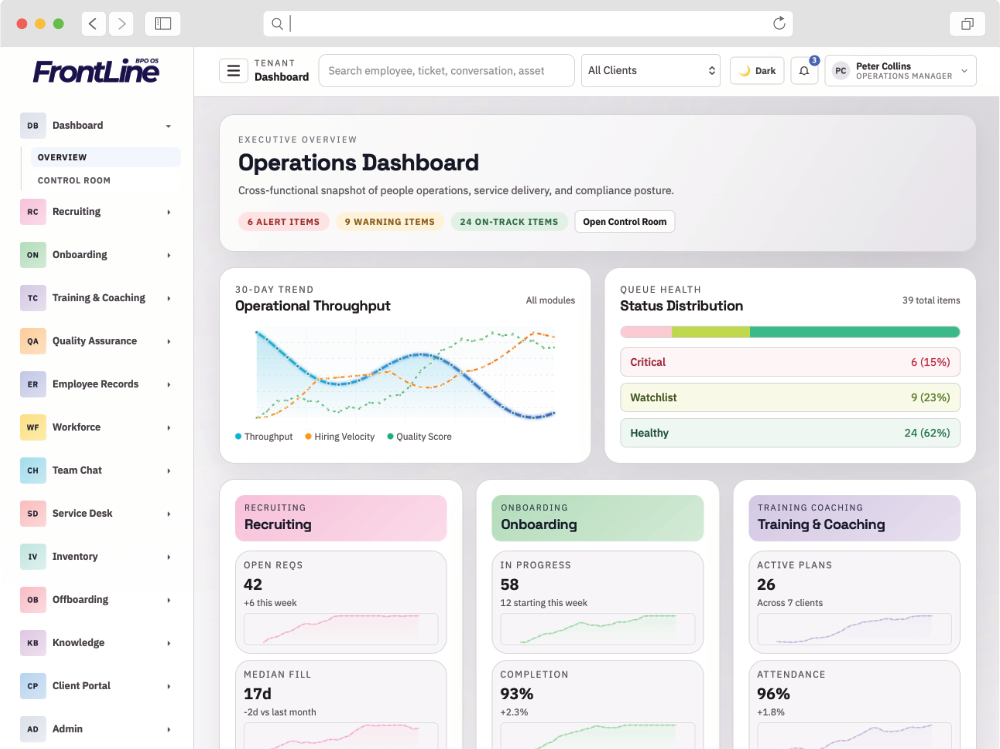
Task: Select the Inventory sidebar icon
Action: (x=31, y=556)
